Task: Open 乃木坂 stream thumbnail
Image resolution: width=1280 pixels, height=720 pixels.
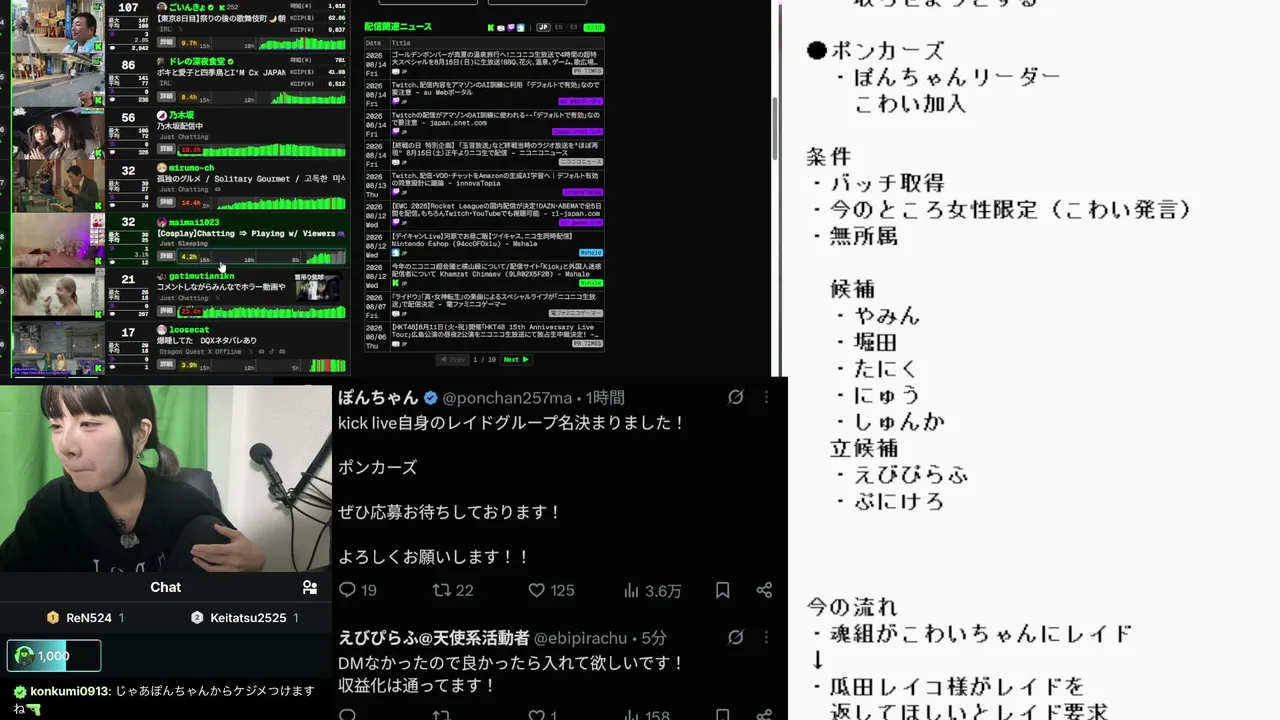Action: (x=58, y=133)
